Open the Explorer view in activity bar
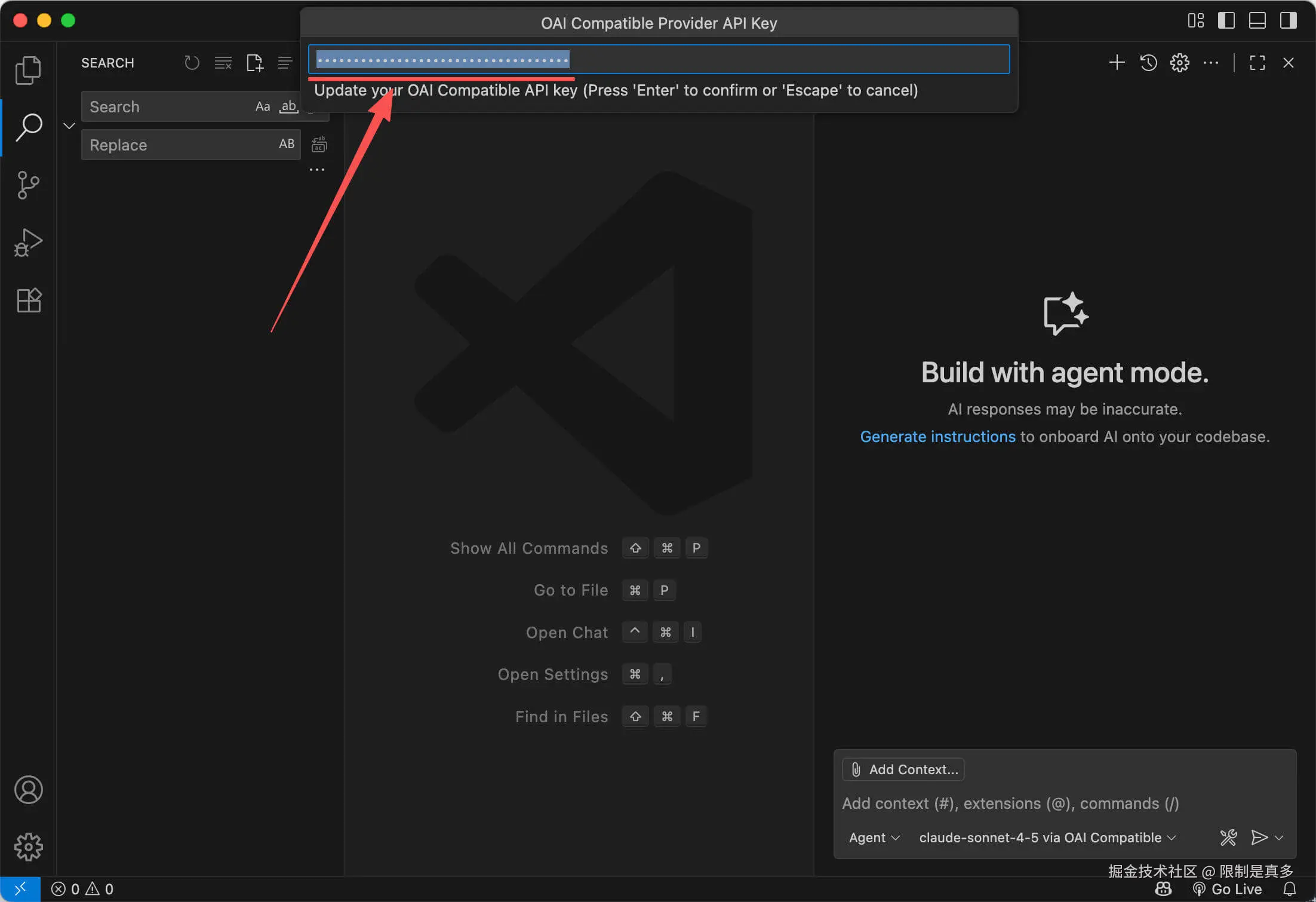 [28, 70]
